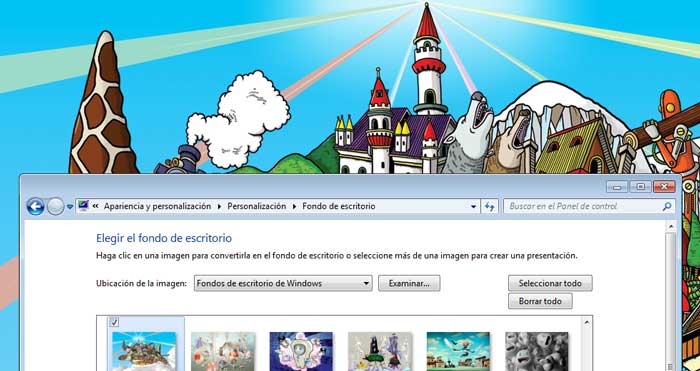Open recent pages dropdown arrow beside navigation buttons
700x371 pixels.
click(x=70, y=207)
